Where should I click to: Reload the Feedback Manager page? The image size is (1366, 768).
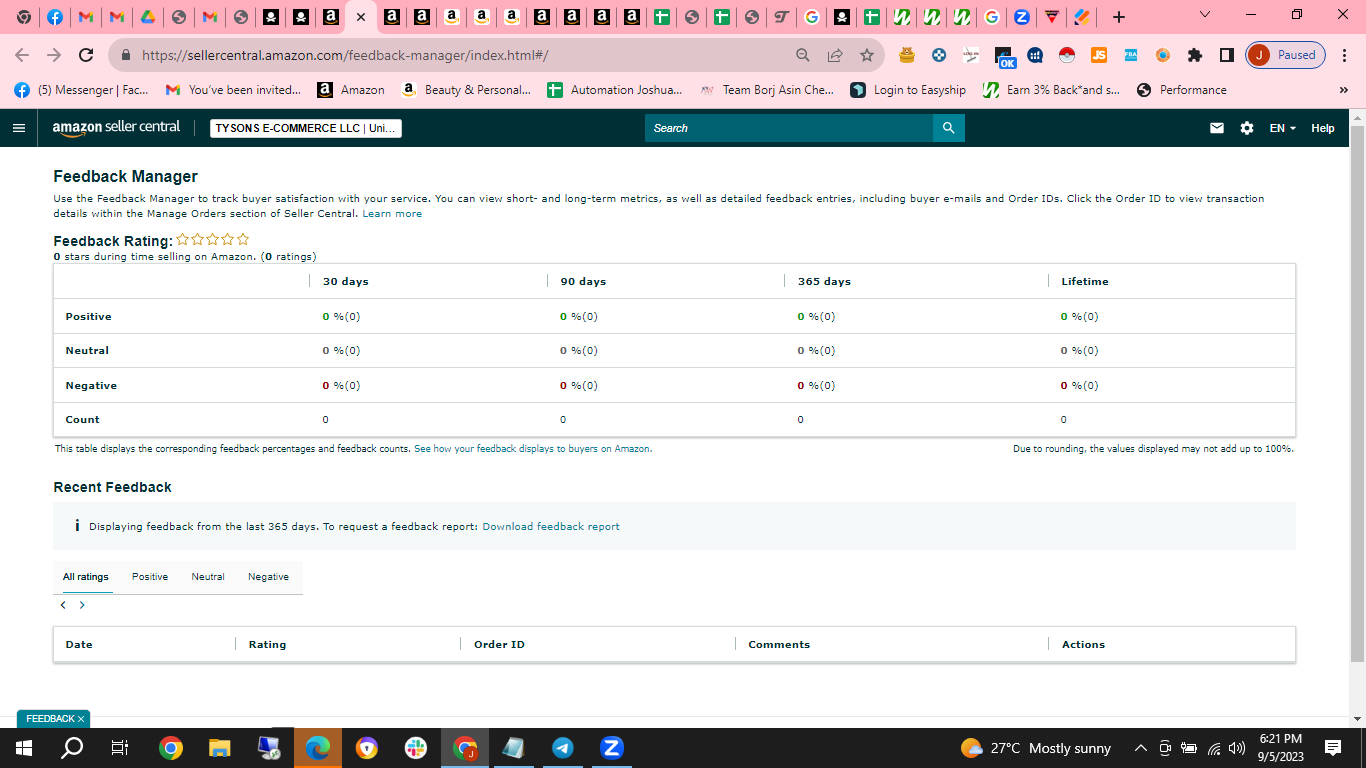86,55
